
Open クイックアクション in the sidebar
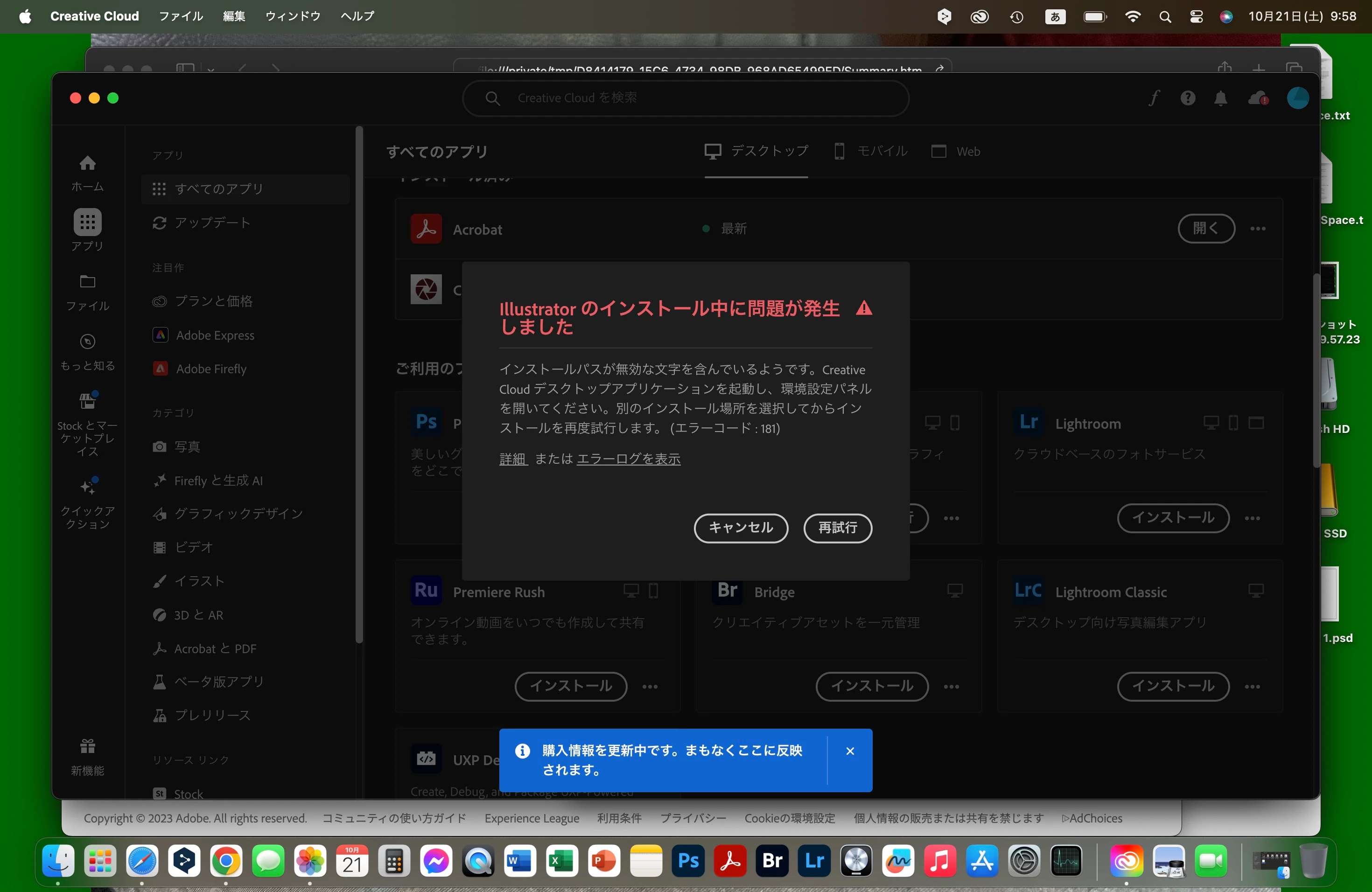pos(88,502)
